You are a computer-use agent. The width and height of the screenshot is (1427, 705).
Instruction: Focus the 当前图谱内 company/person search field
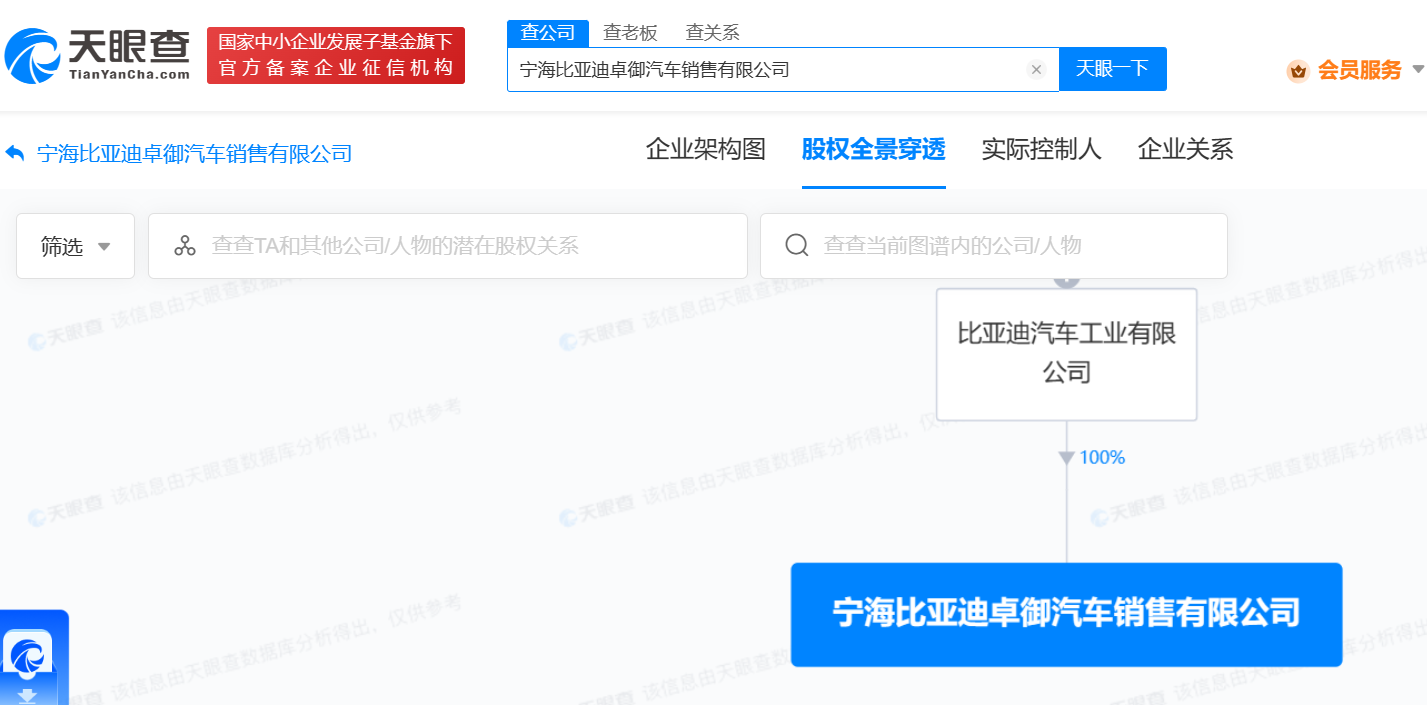pyautogui.click(x=994, y=246)
